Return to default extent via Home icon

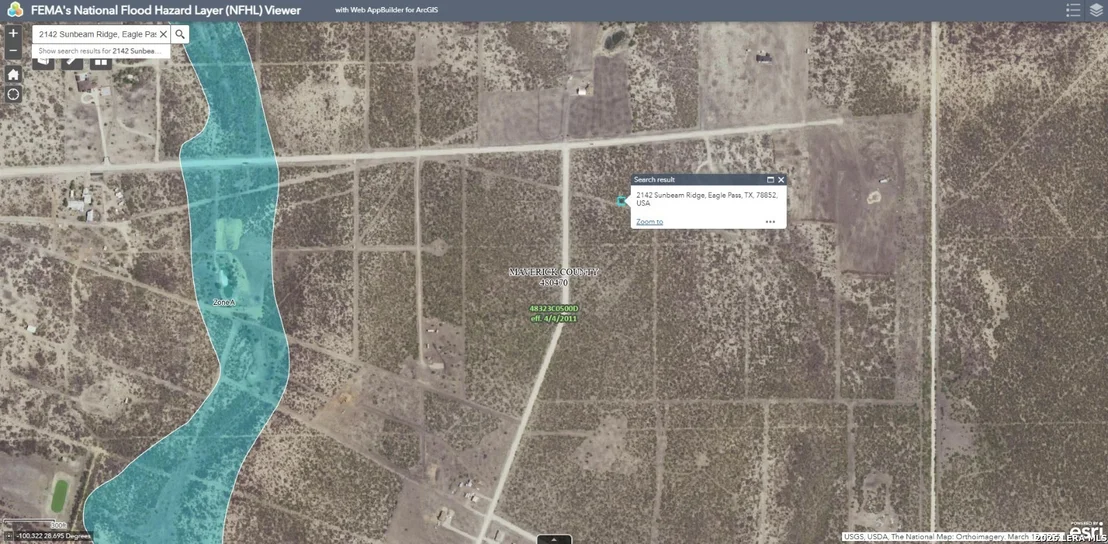[13, 74]
